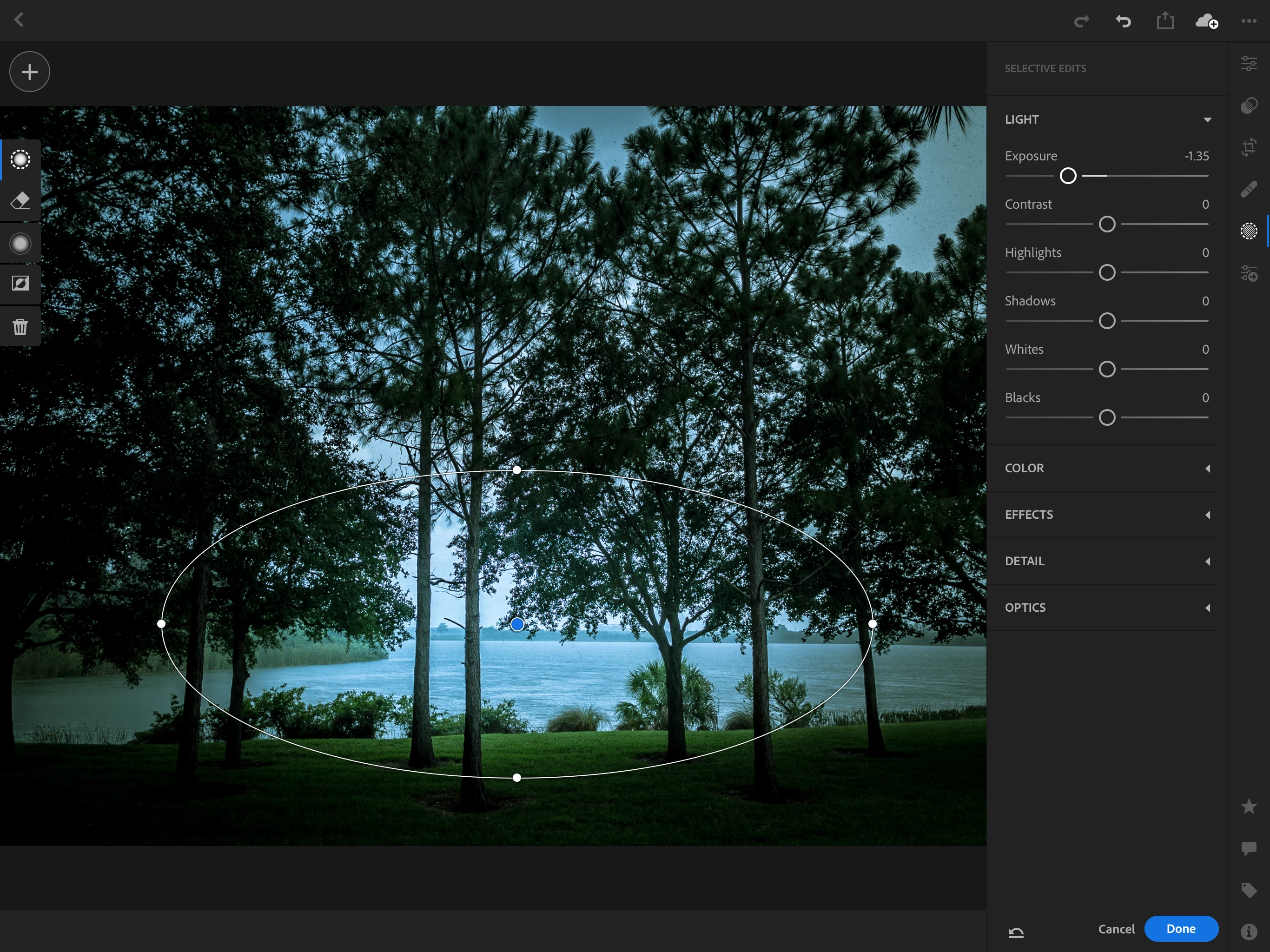Invert the radial selection mask

point(20,284)
